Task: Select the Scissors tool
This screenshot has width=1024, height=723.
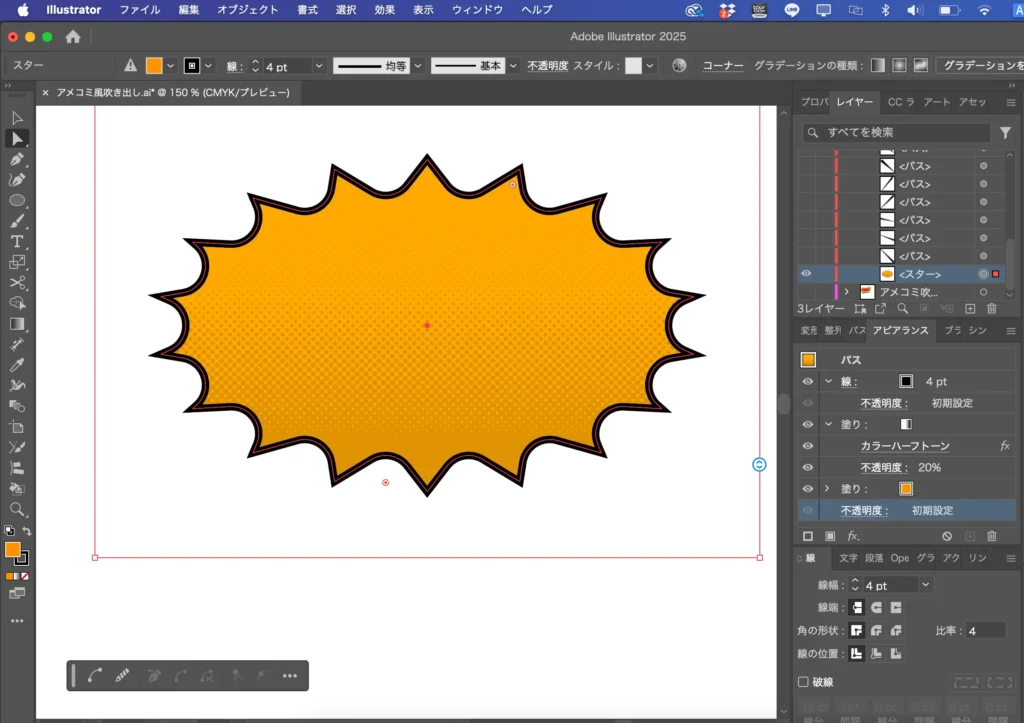Action: click(x=17, y=283)
